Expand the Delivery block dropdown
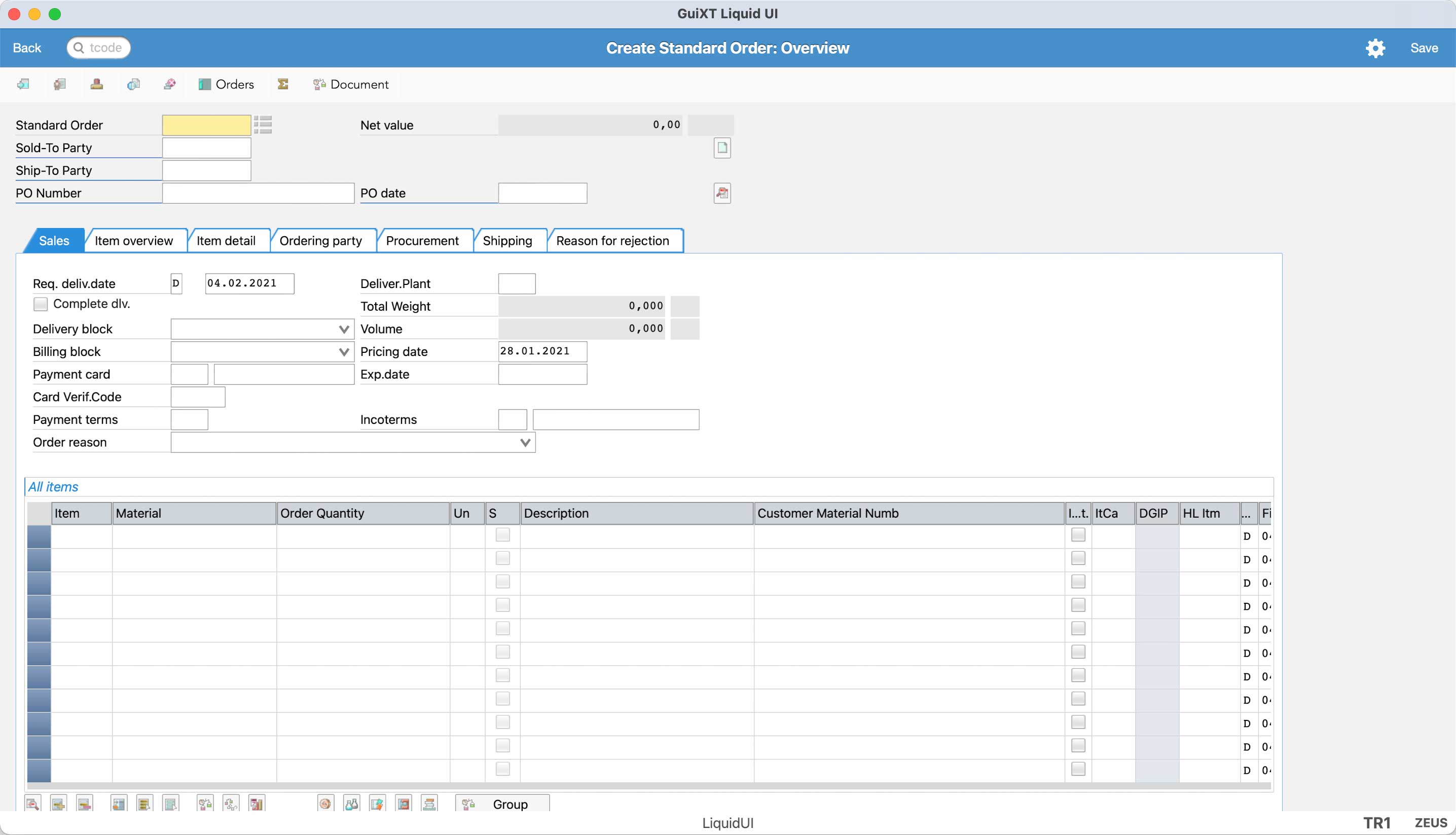The height and width of the screenshot is (835, 1456). 344,329
